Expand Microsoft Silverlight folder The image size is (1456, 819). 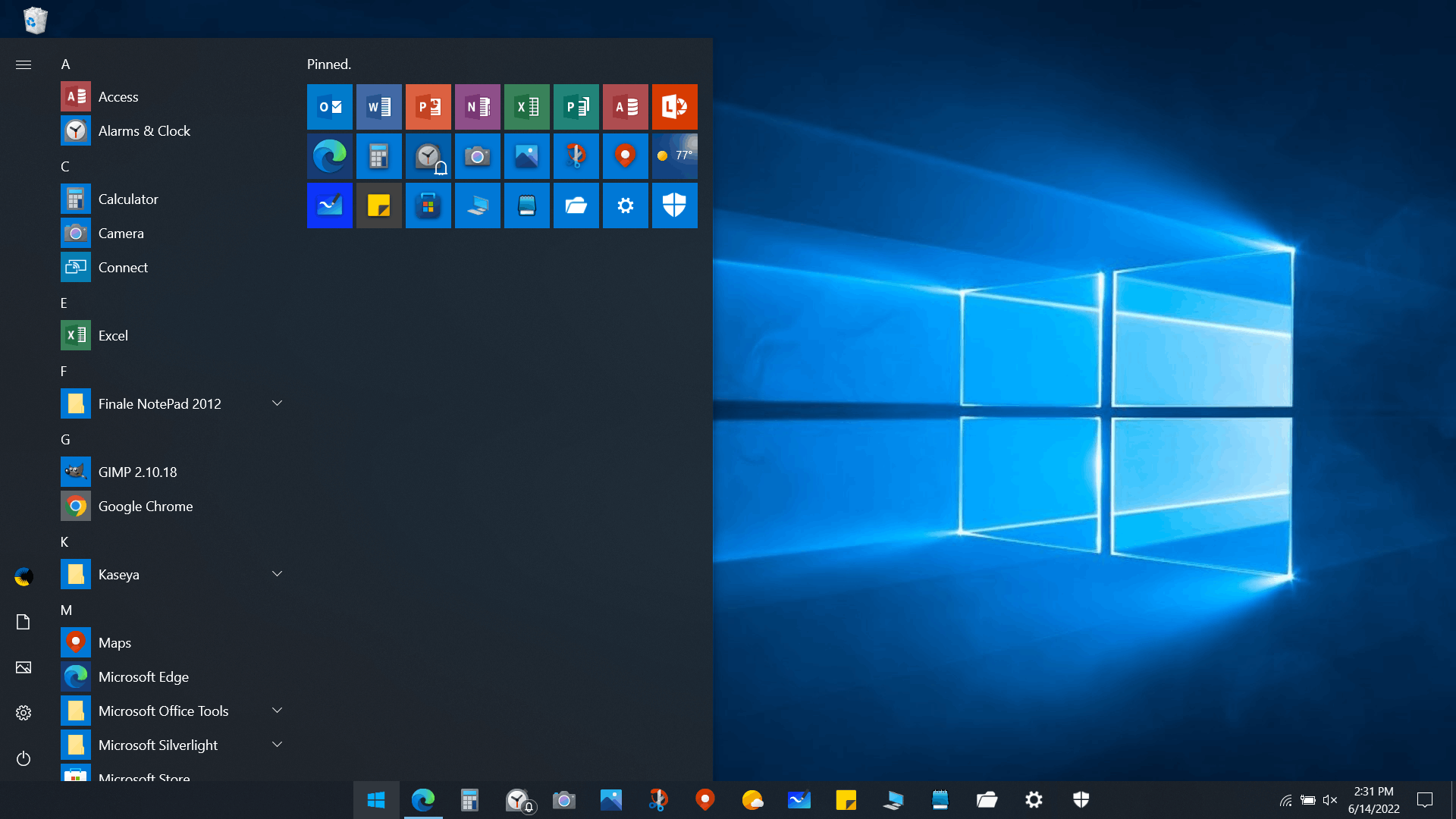(277, 745)
